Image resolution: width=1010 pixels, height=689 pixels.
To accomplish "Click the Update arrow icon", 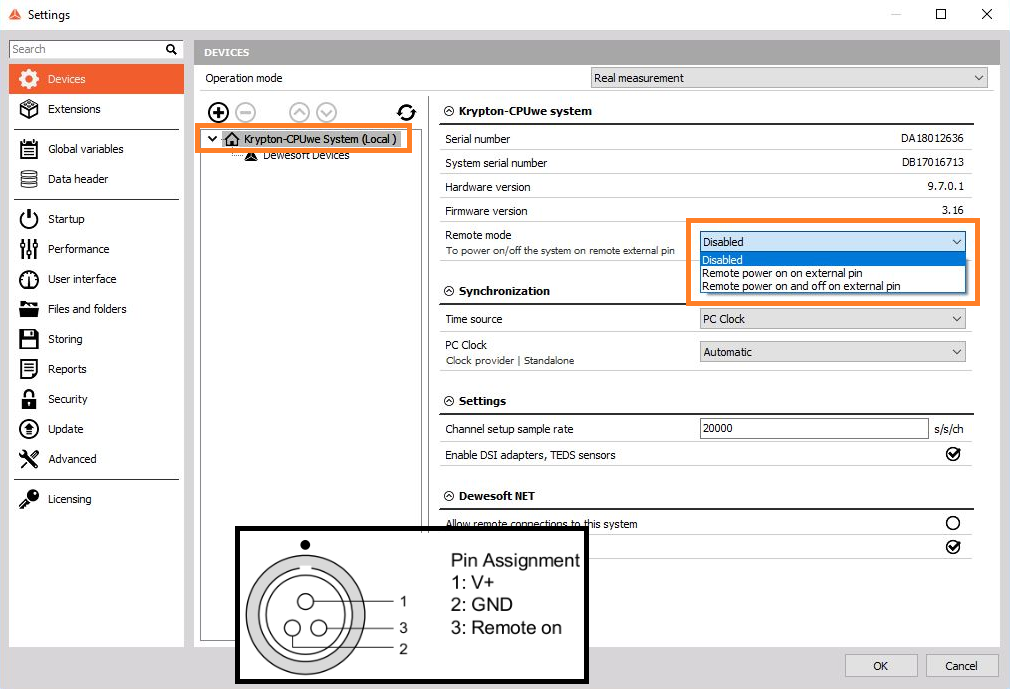I will point(29,429).
